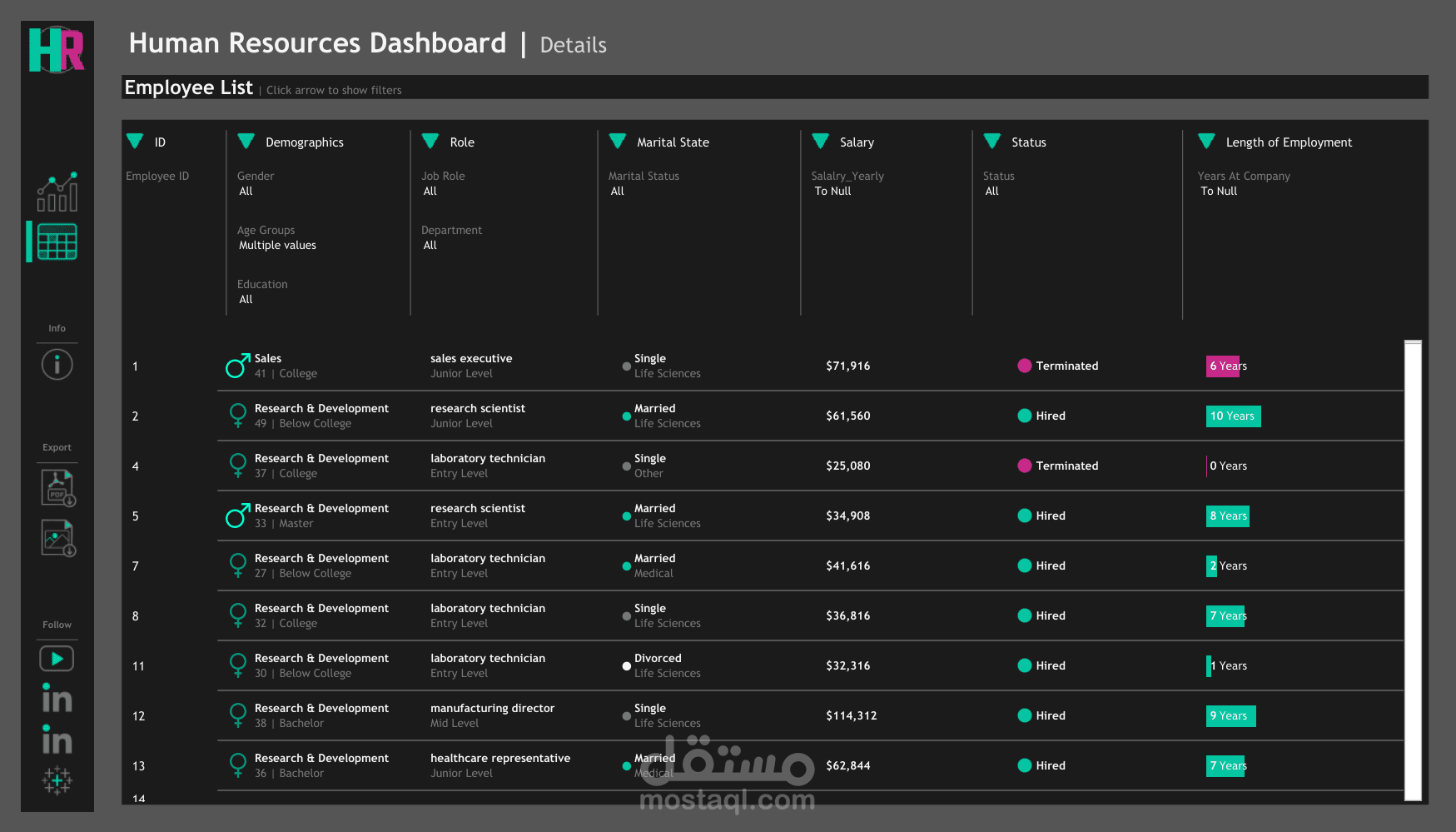Expand the Role filter arrow

point(430,142)
